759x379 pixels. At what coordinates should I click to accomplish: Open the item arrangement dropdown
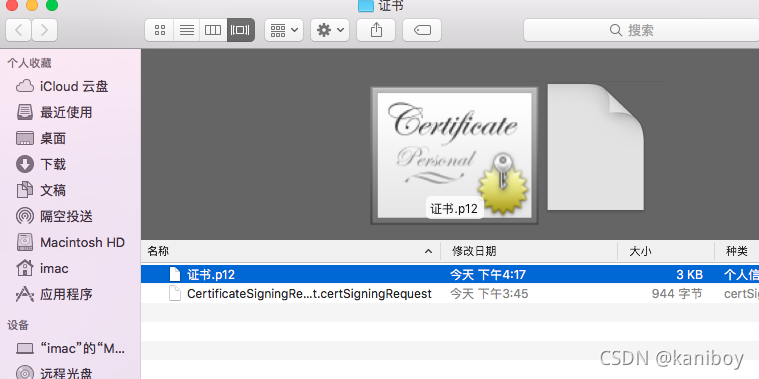(284, 30)
